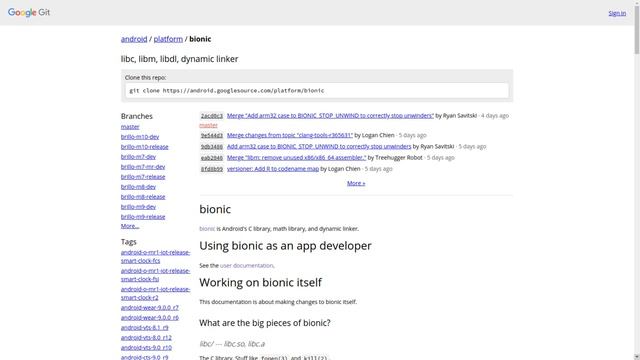Click the red master ref label
Image resolution: width=640 pixels, height=360 pixels.
(208, 125)
